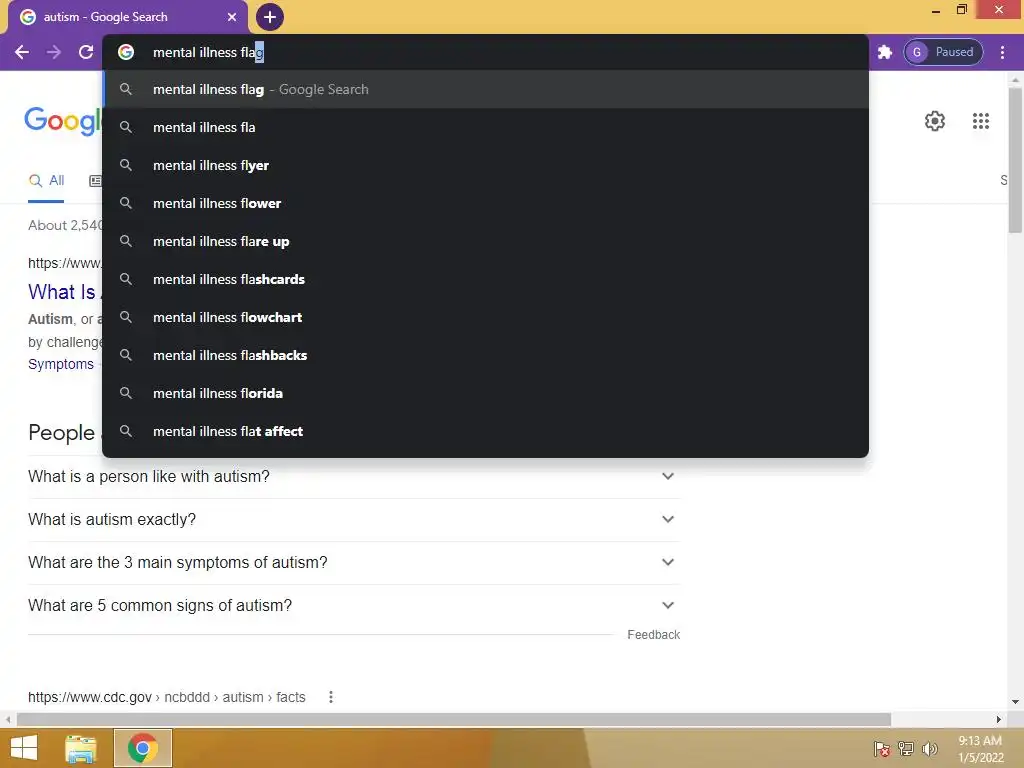This screenshot has width=1024, height=768.
Task: Click the news tab icon beside All
Action: [95, 181]
